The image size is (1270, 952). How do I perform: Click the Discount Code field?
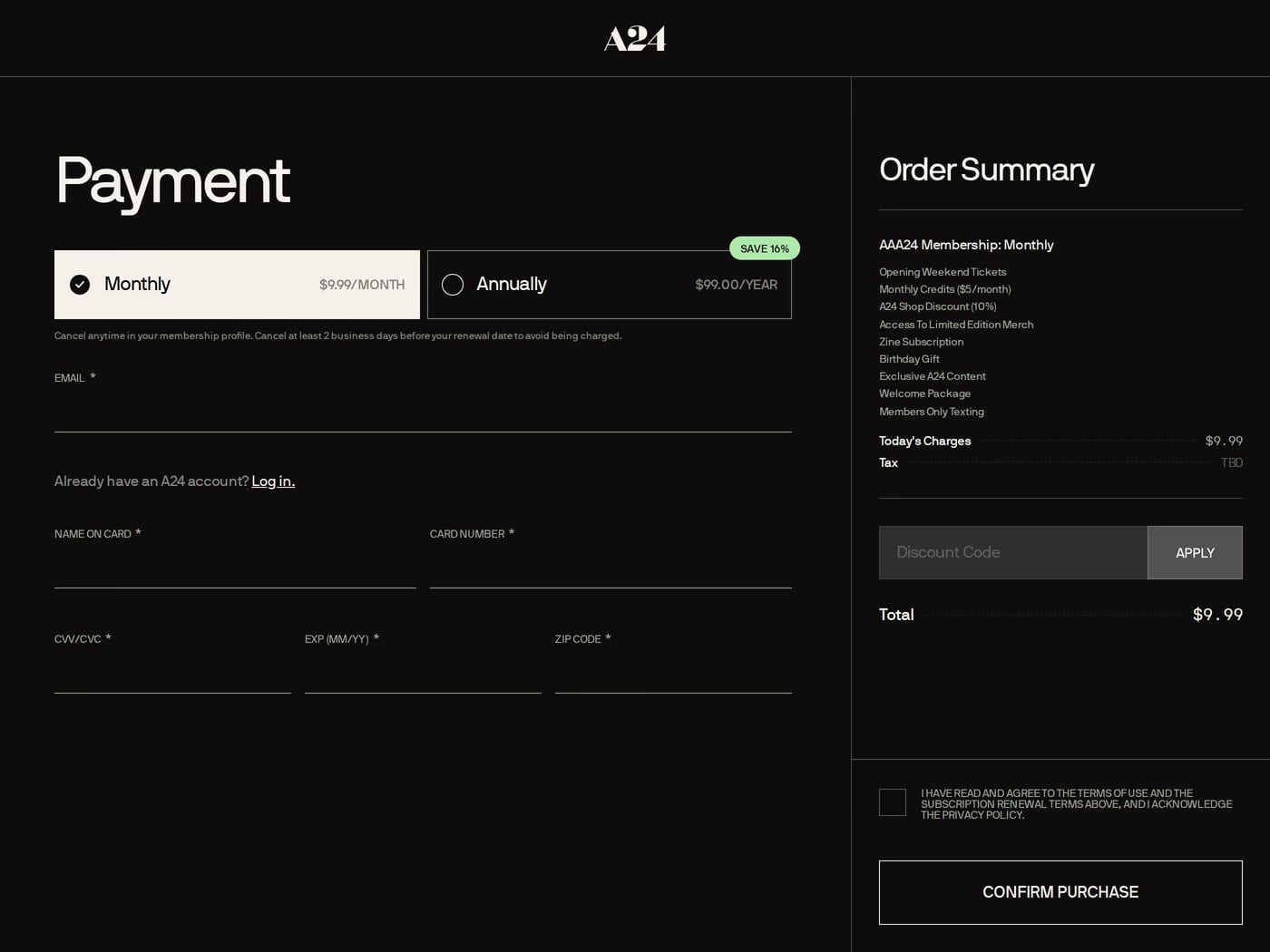pyautogui.click(x=1013, y=552)
